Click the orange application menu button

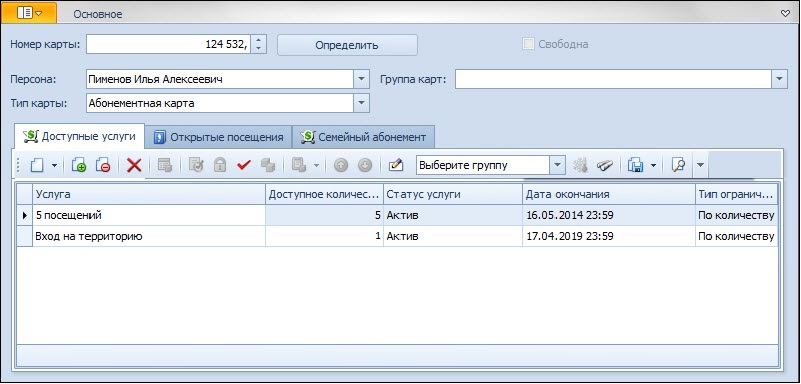click(29, 13)
